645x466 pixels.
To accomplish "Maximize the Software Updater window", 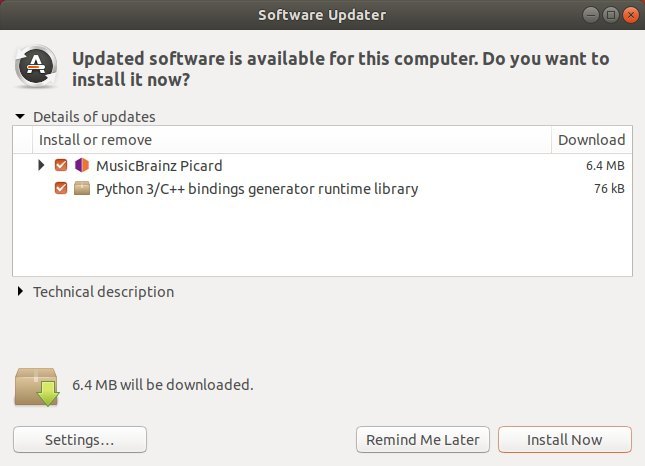I will point(611,15).
